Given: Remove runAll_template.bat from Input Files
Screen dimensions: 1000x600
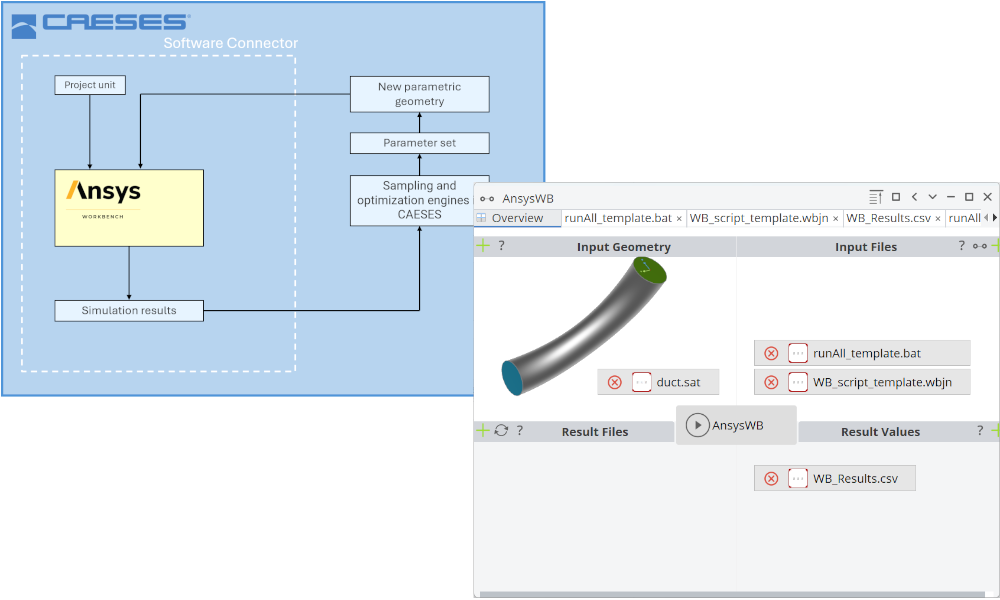Looking at the screenshot, I should click(x=771, y=353).
